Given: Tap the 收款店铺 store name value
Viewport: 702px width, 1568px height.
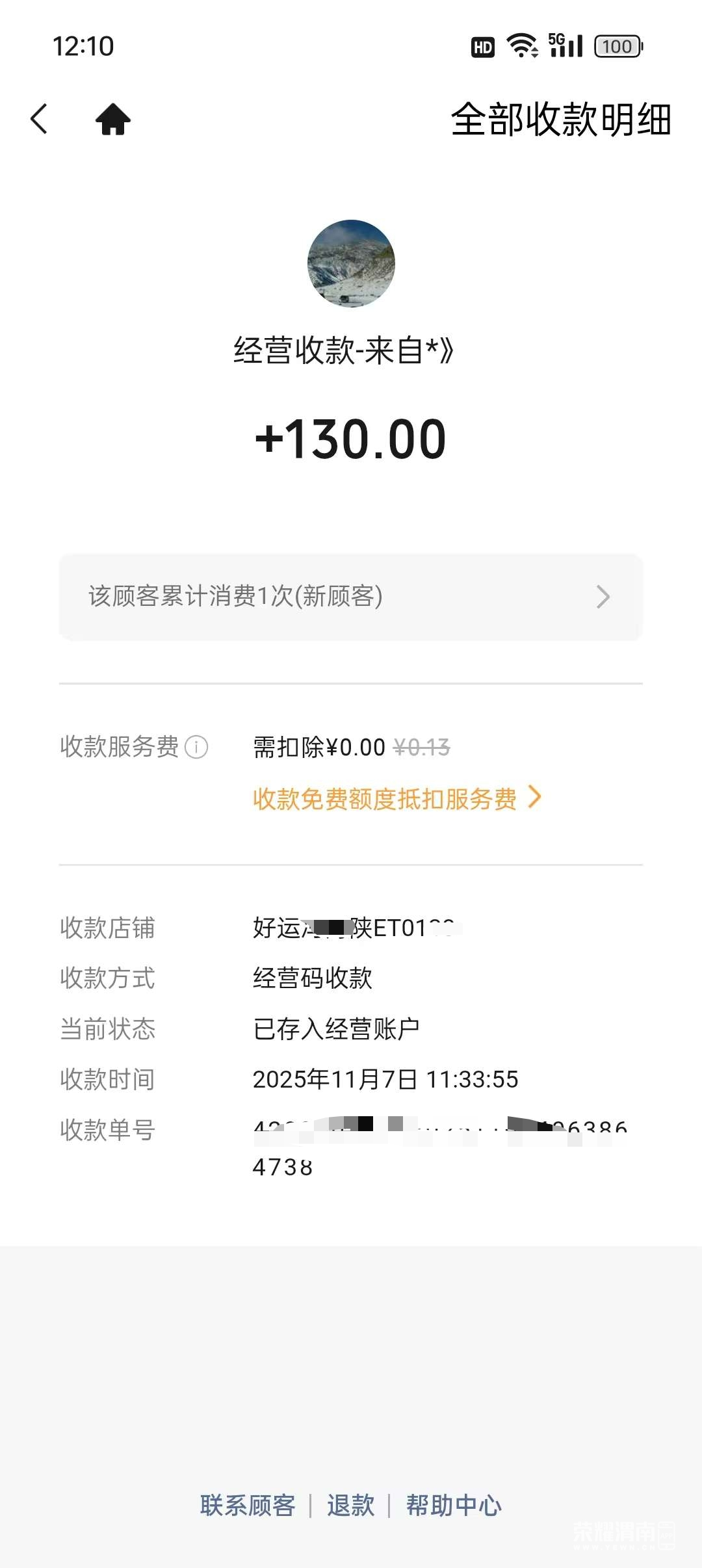Looking at the screenshot, I should point(356,928).
